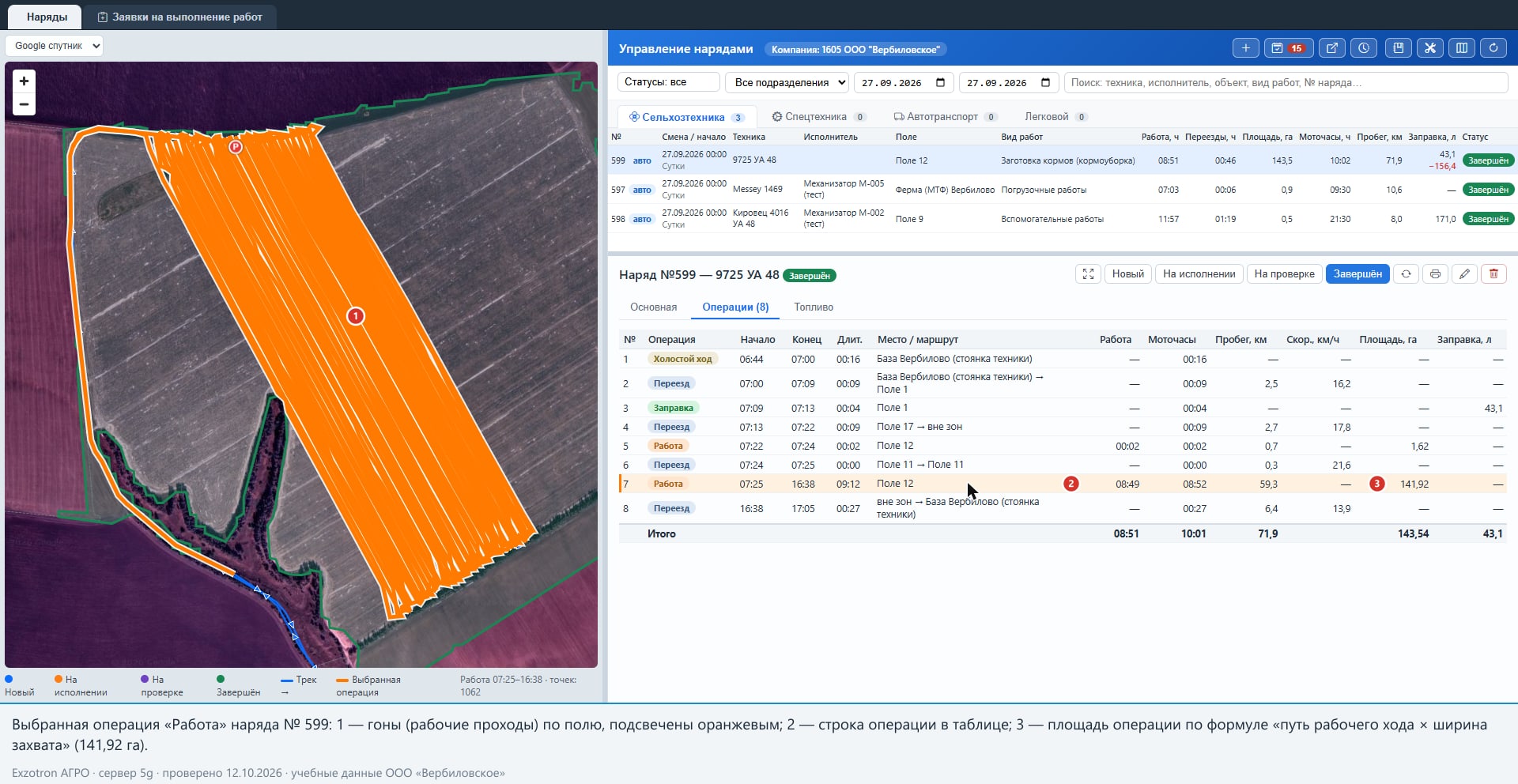Select the Заправка operation row number 3
Image resolution: width=1518 pixels, height=784 pixels.
[x=1062, y=408]
